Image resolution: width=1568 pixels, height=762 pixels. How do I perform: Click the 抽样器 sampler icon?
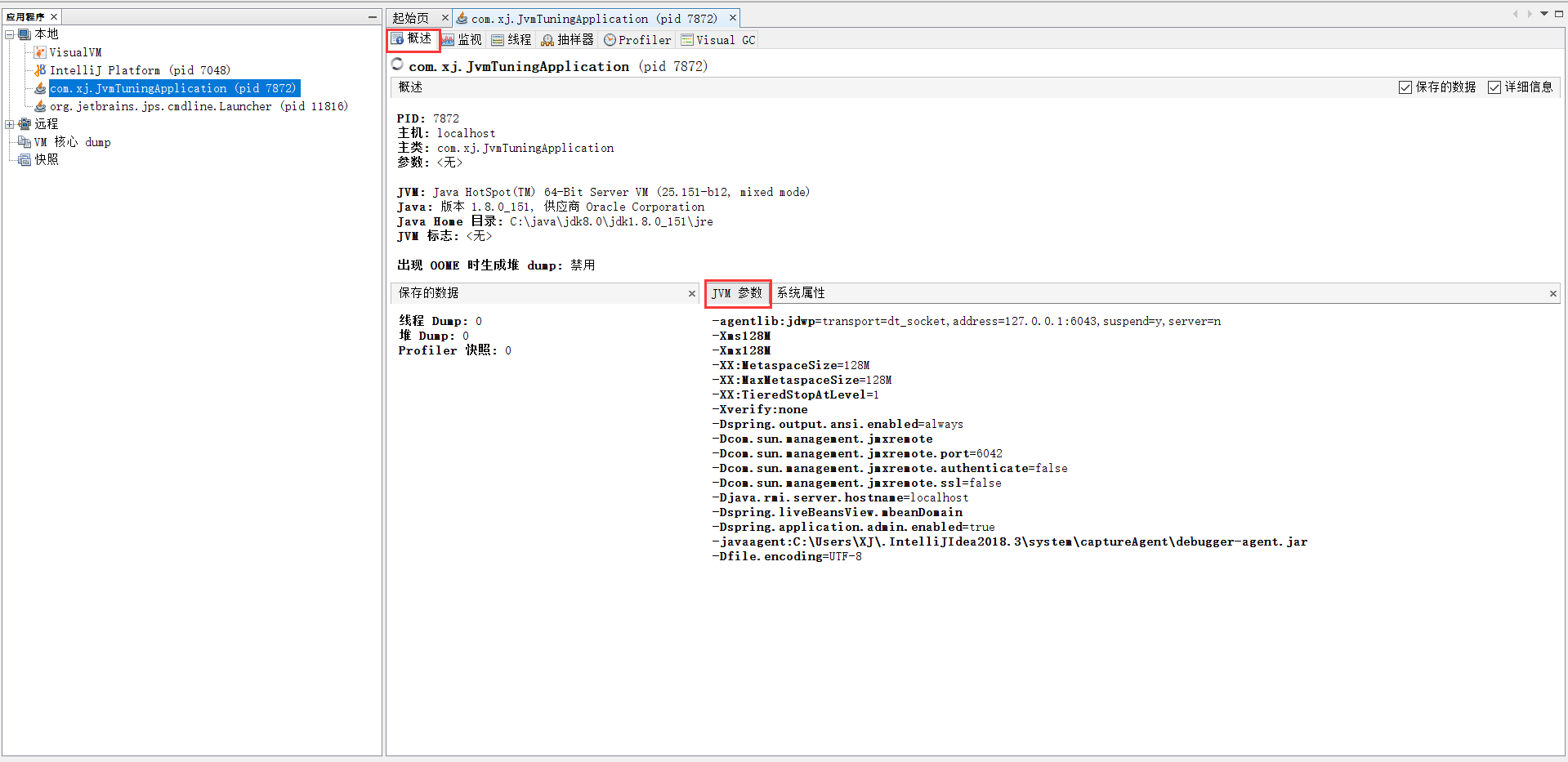tap(547, 40)
